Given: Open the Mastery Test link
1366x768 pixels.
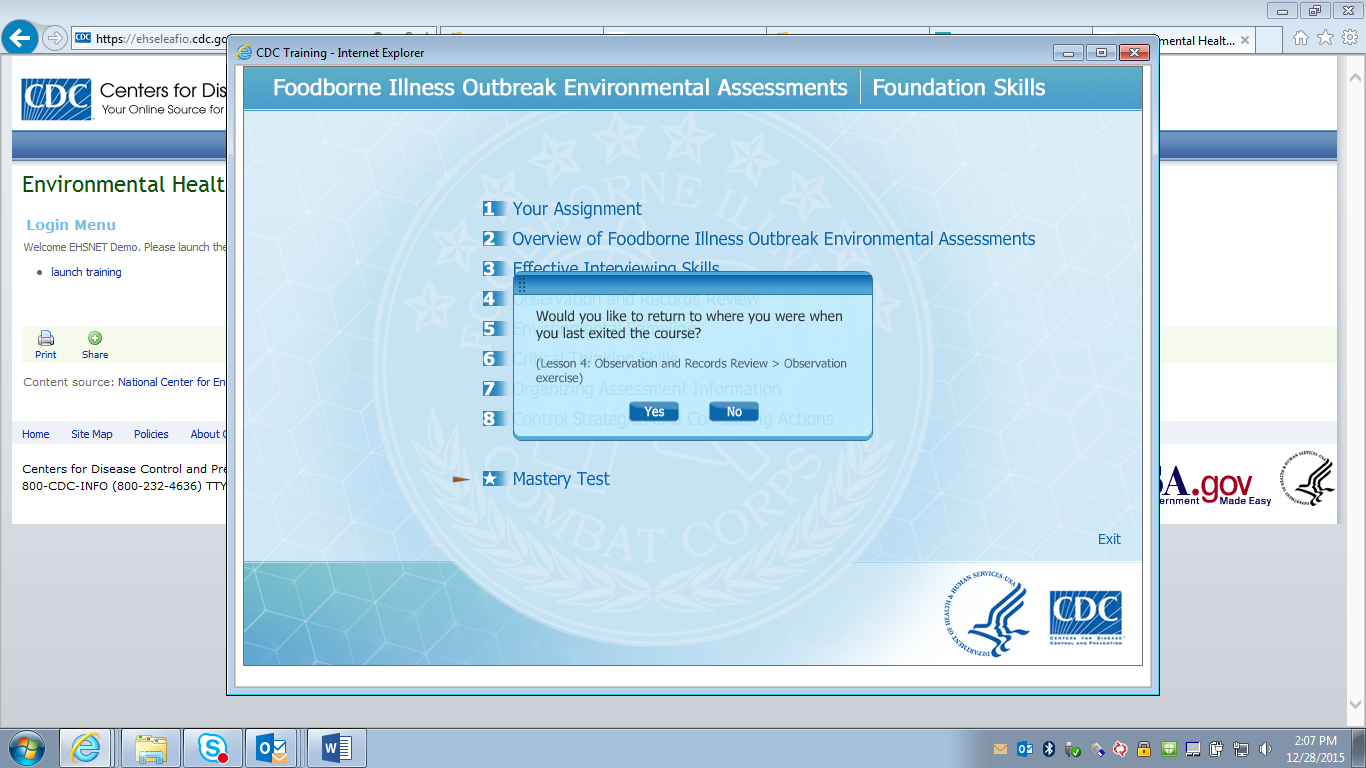Looking at the screenshot, I should point(561,479).
